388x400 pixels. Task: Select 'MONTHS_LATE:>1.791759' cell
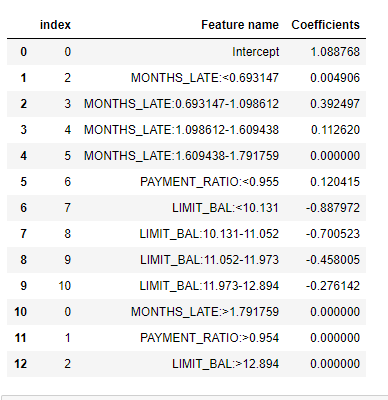(x=205, y=312)
